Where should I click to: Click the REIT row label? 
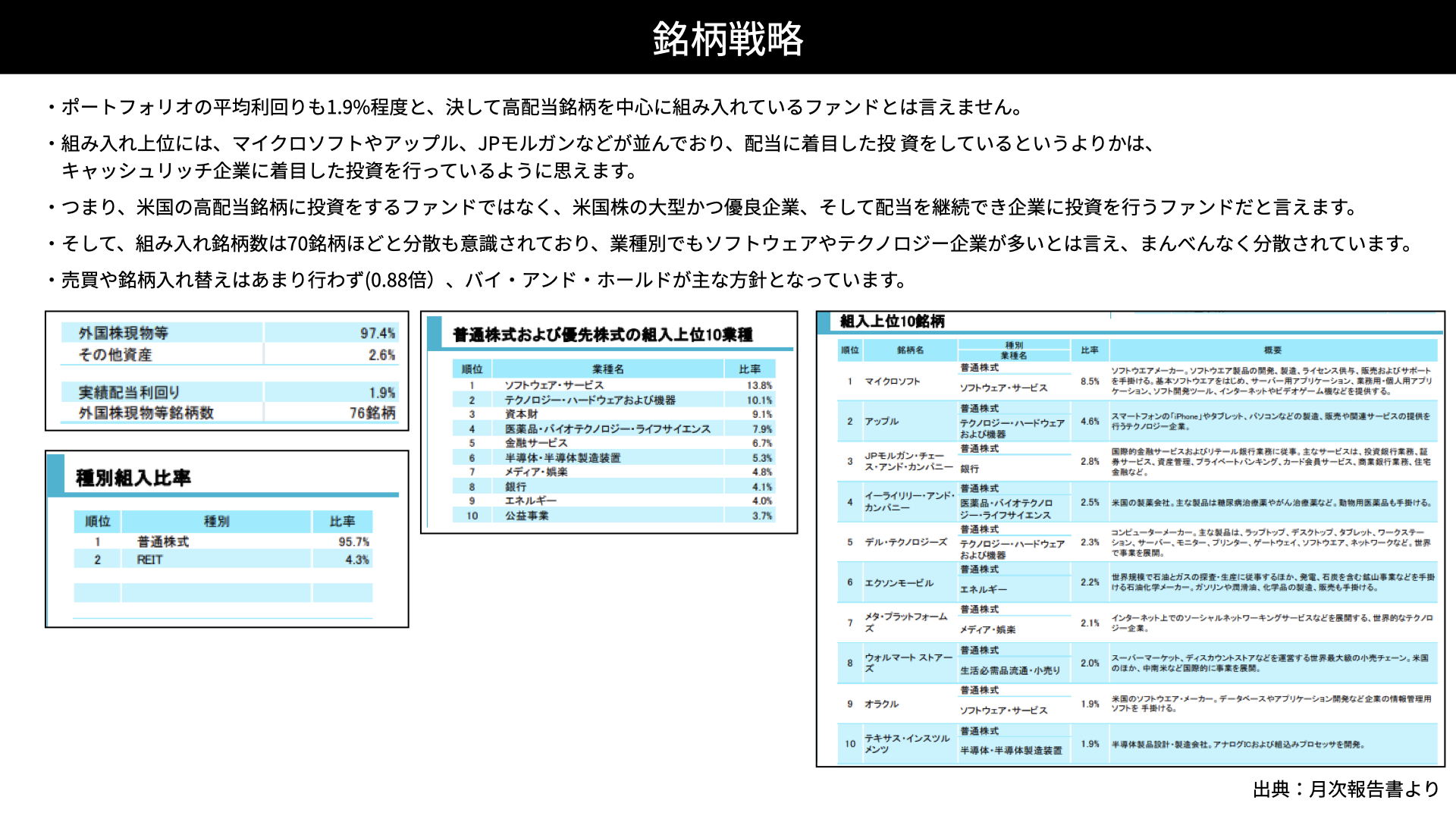149,560
